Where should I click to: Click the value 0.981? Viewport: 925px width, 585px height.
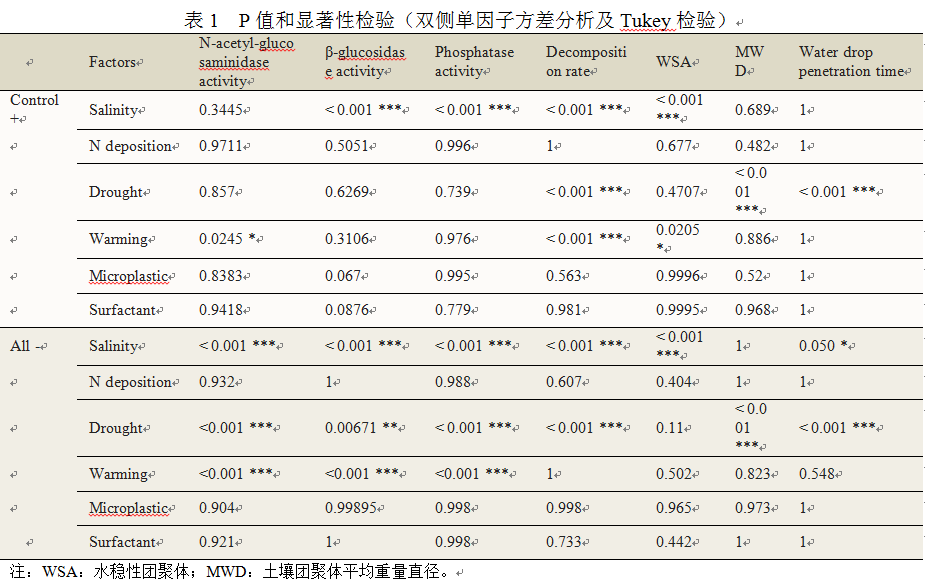pos(564,310)
